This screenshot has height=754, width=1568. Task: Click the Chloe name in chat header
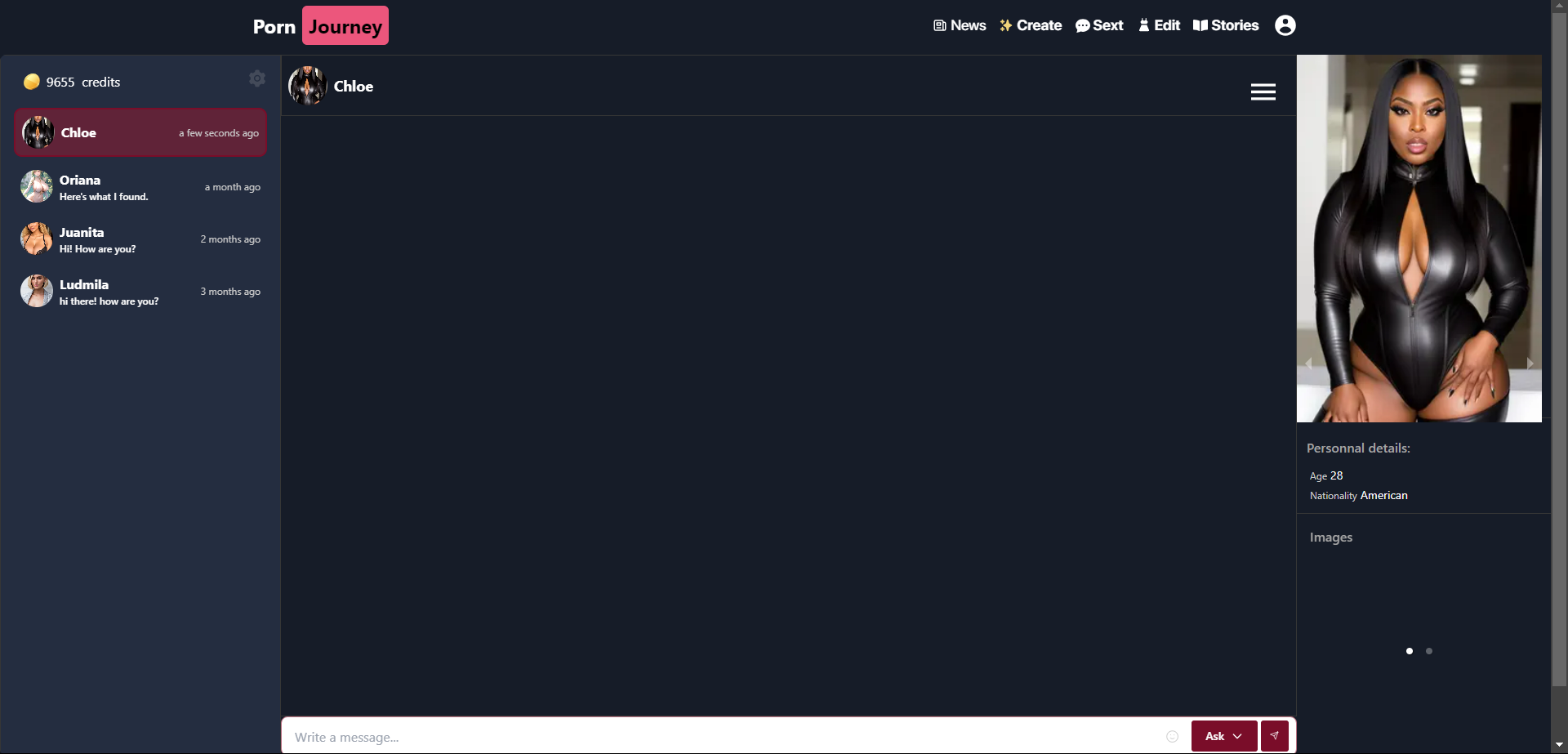click(x=354, y=87)
